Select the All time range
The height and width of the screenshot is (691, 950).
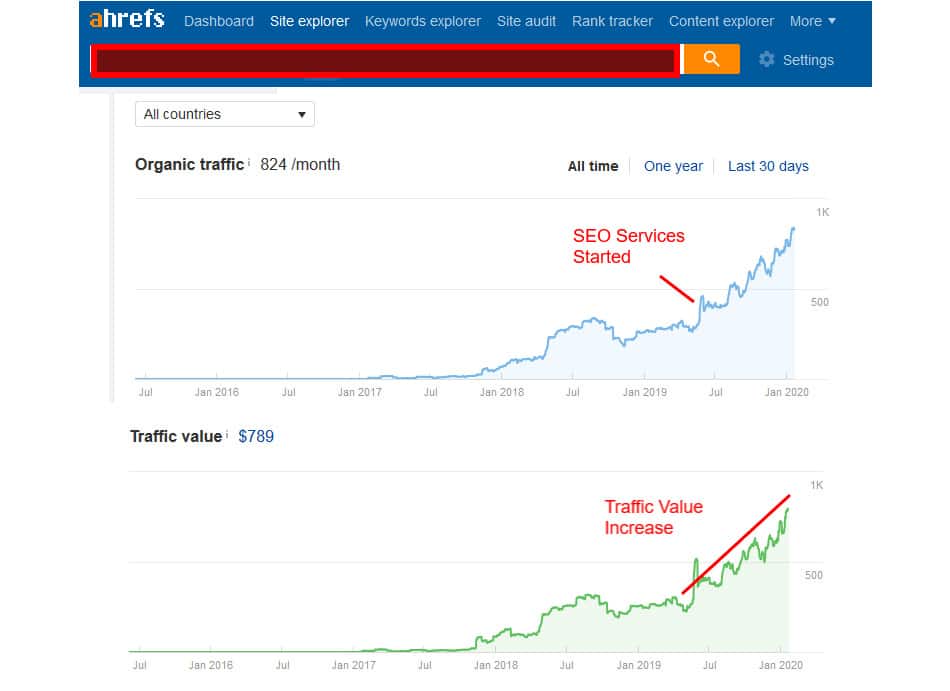(x=593, y=166)
